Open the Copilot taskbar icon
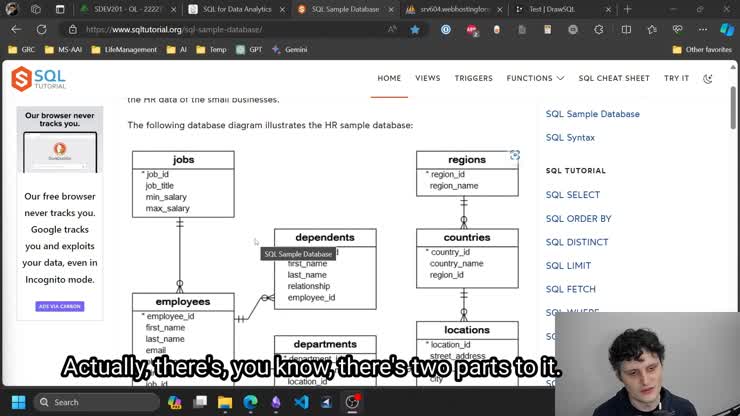The height and width of the screenshot is (416, 740). point(175,402)
